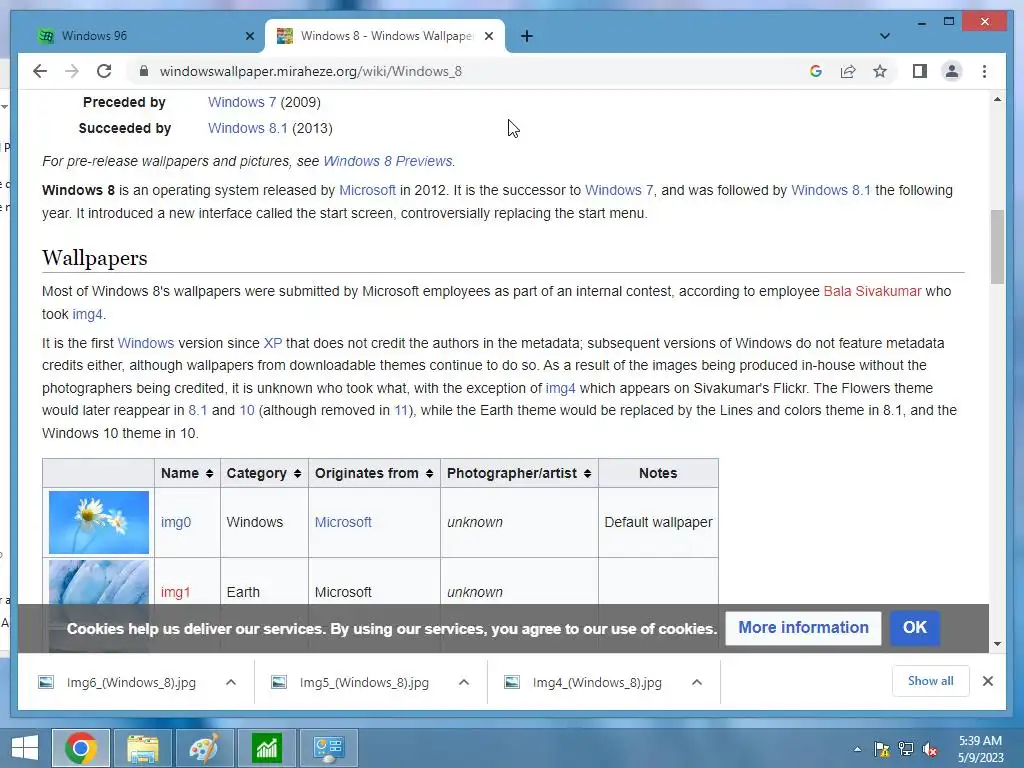Open the Microsoft link in img0 row
This screenshot has width=1024, height=768.
(x=343, y=522)
